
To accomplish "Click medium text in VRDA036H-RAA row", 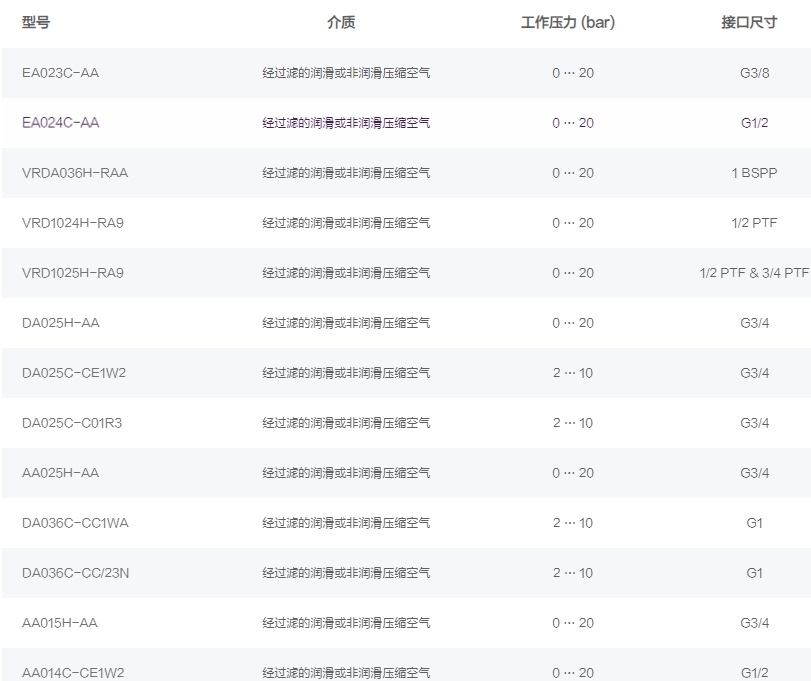I will click(346, 173).
